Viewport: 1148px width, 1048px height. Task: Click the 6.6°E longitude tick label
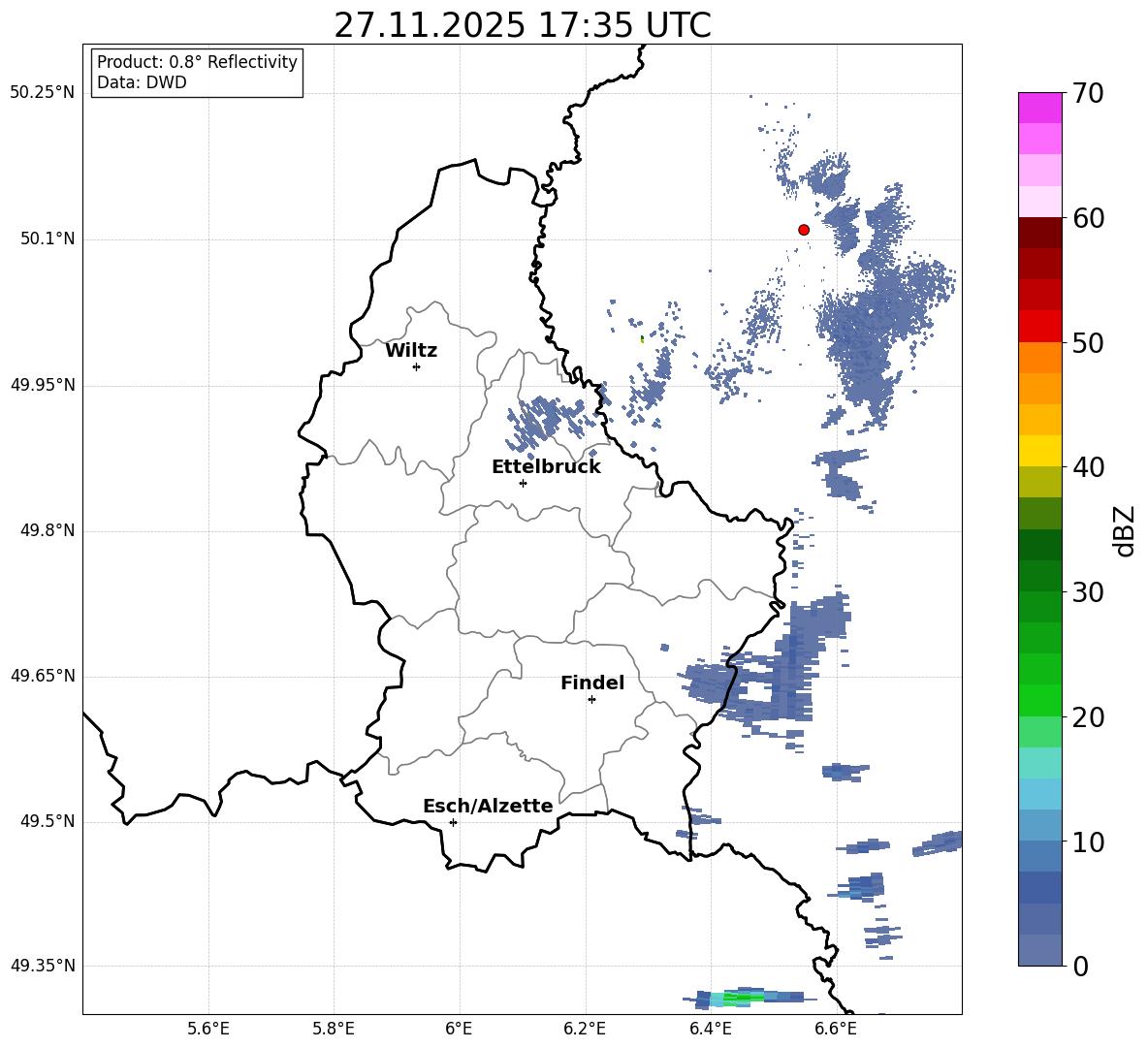(836, 1029)
